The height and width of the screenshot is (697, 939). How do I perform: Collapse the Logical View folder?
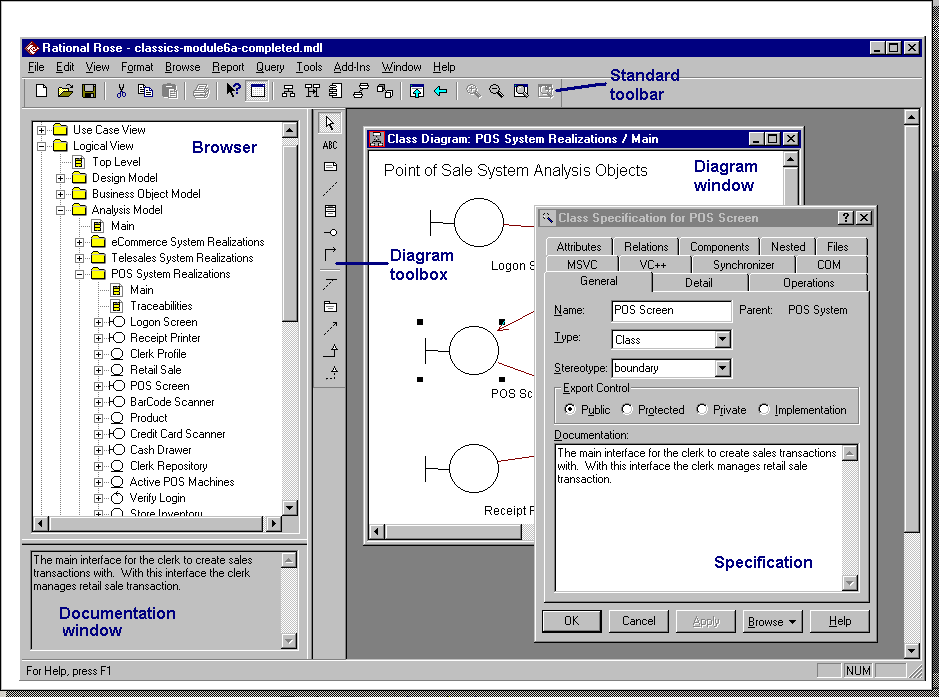click(x=41, y=146)
